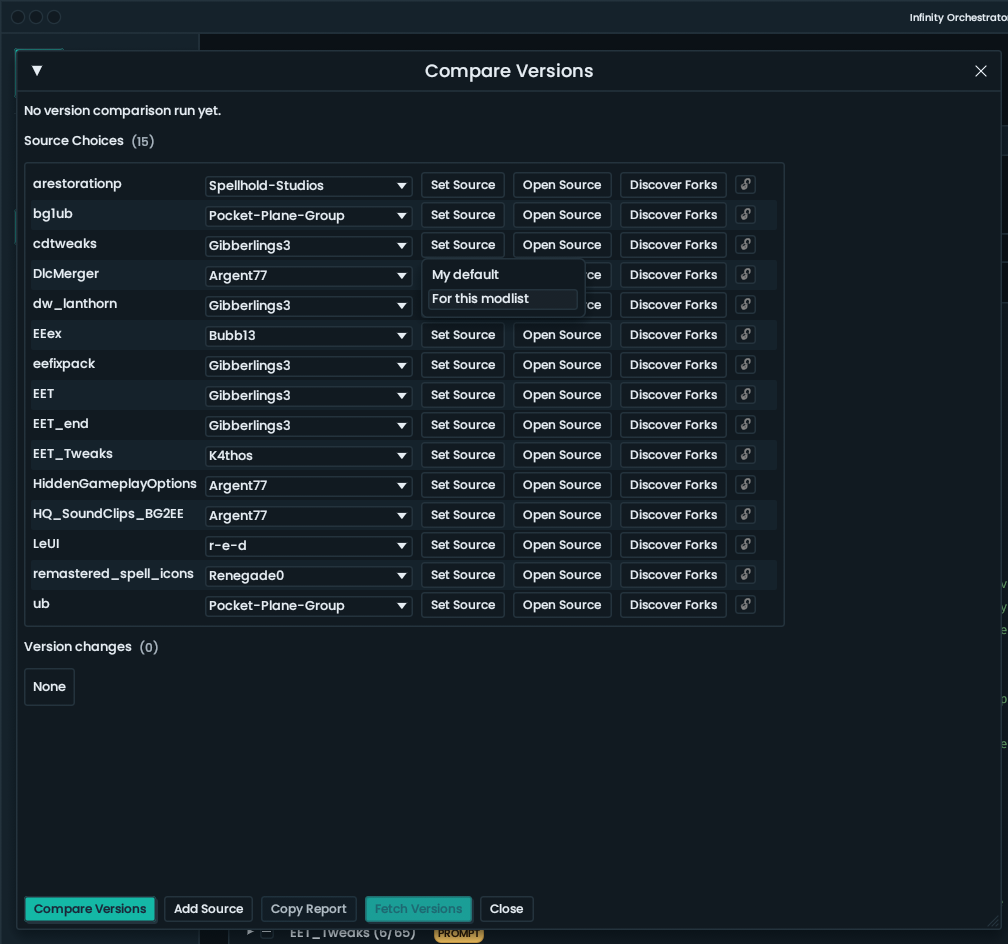Click link icon in bg1ub row
This screenshot has width=1008, height=944.
(745, 215)
